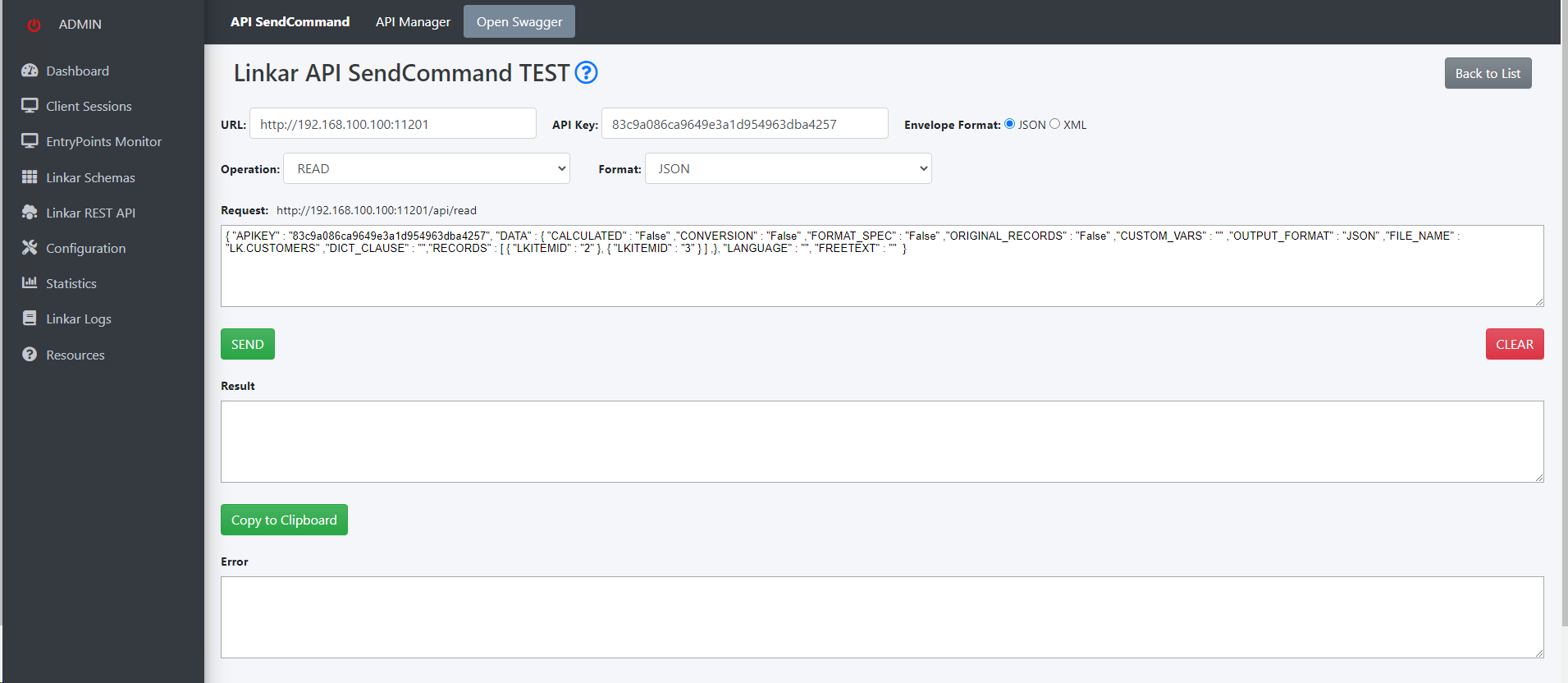Click into the Error textarea
The width and height of the screenshot is (1568, 683).
[882, 617]
